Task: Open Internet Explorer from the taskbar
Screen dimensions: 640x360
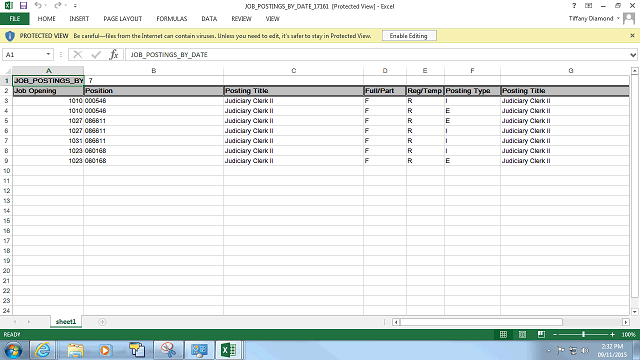Action: (43, 350)
